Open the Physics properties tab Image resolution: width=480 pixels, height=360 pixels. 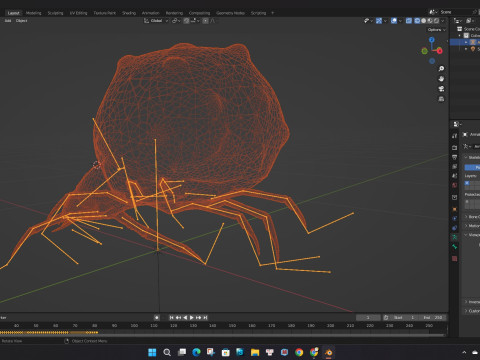[x=455, y=218]
